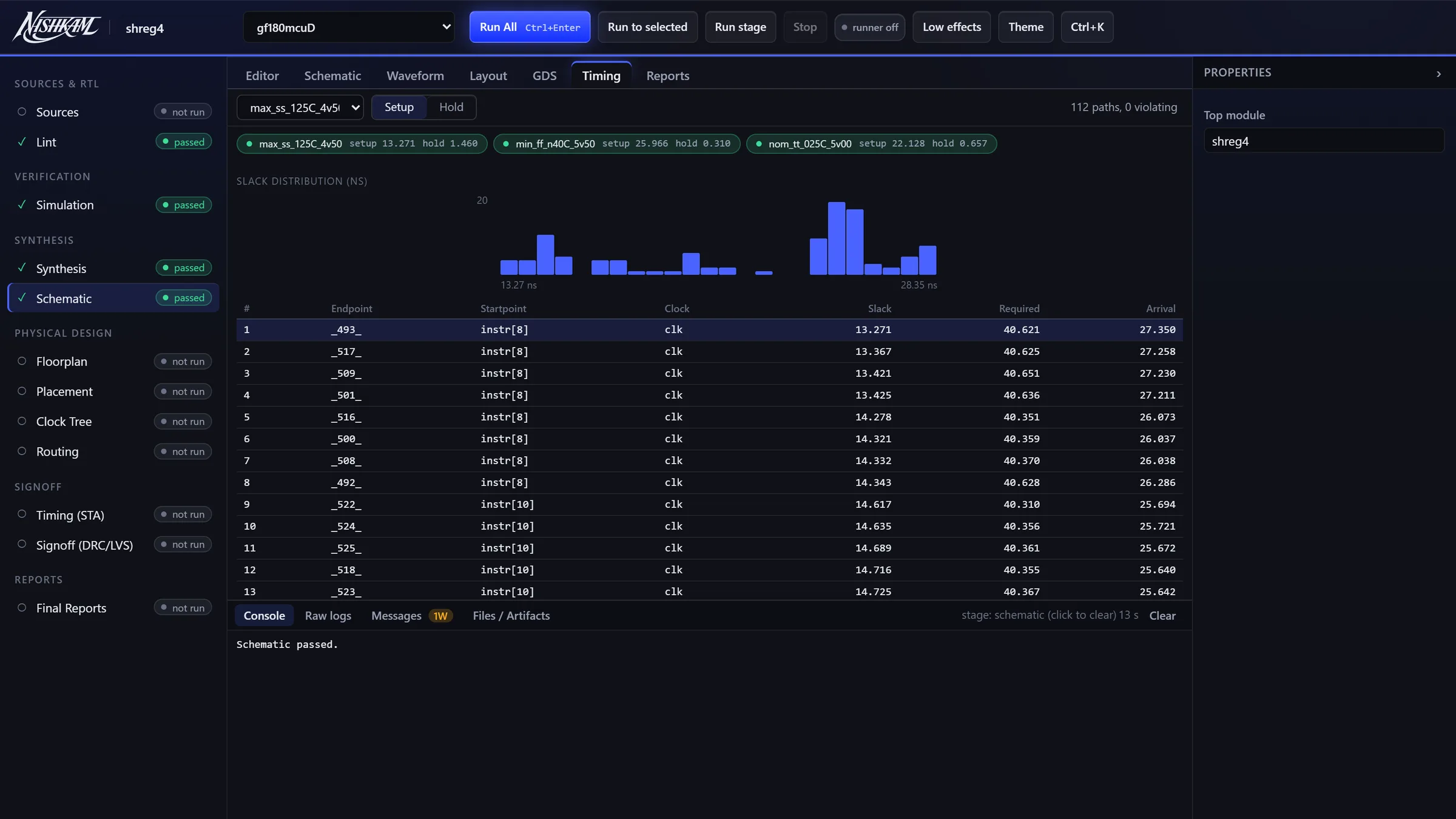Select the nom_tt_025C_5v00 corner chip
The image size is (1456, 819).
(871, 144)
